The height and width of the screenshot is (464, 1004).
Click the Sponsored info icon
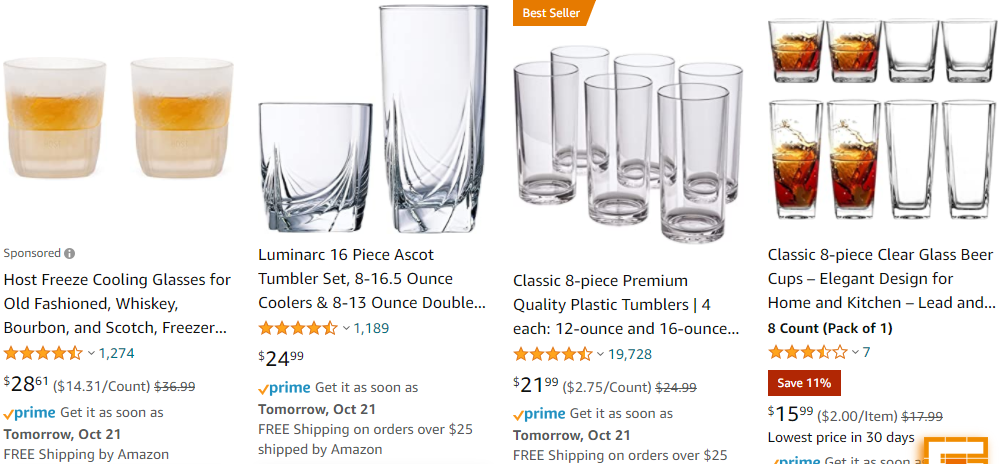point(69,253)
